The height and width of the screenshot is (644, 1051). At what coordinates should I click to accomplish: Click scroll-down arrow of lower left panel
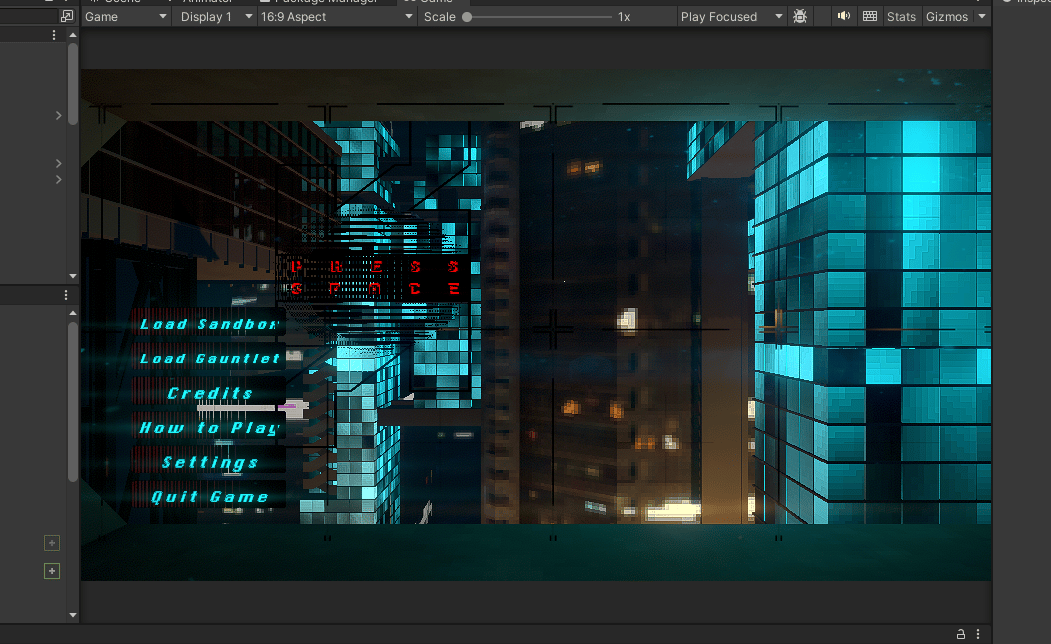[x=72, y=615]
